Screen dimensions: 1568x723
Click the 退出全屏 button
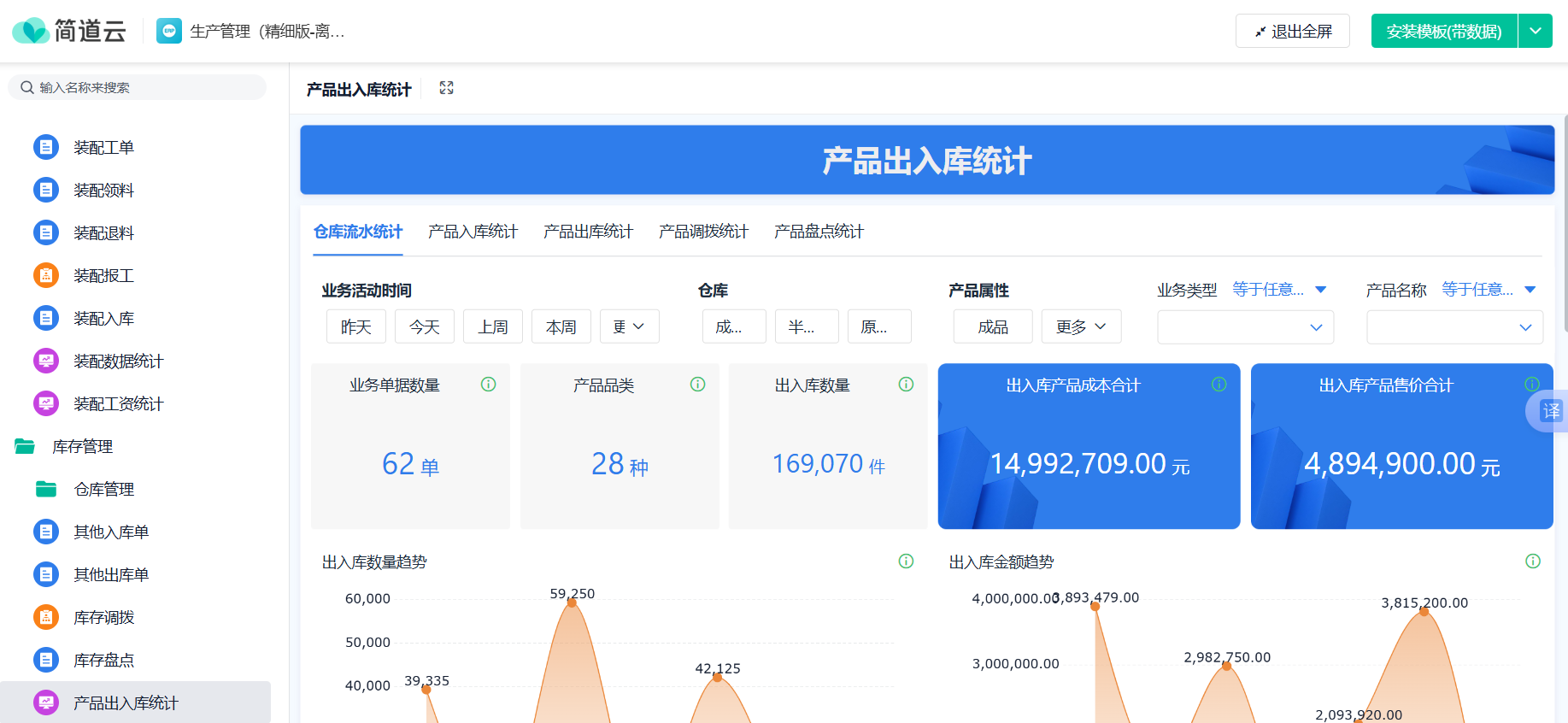tap(1293, 32)
